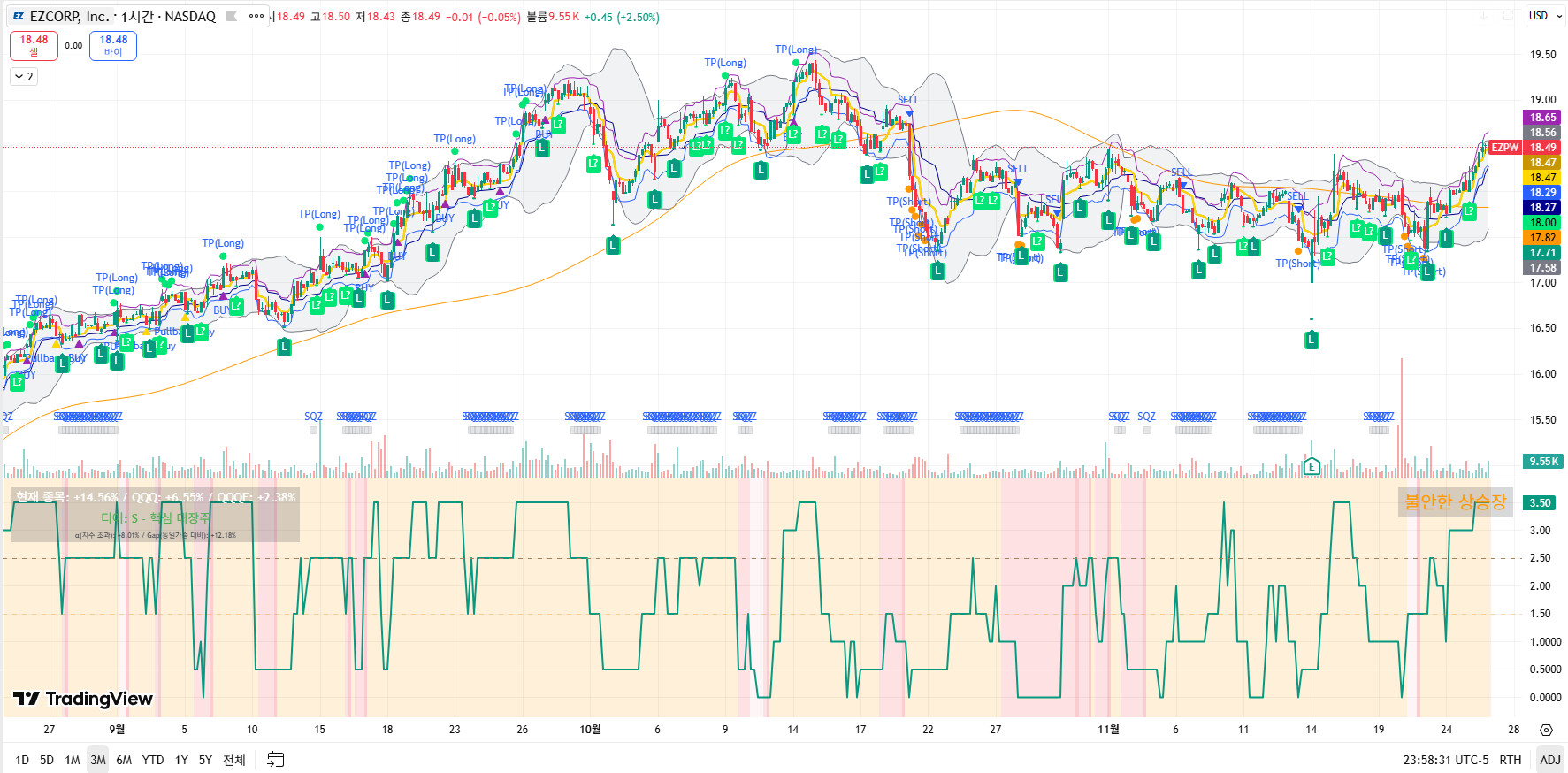1568x773 pixels.
Task: Click the red EZPW price axis label
Action: (x=1504, y=148)
